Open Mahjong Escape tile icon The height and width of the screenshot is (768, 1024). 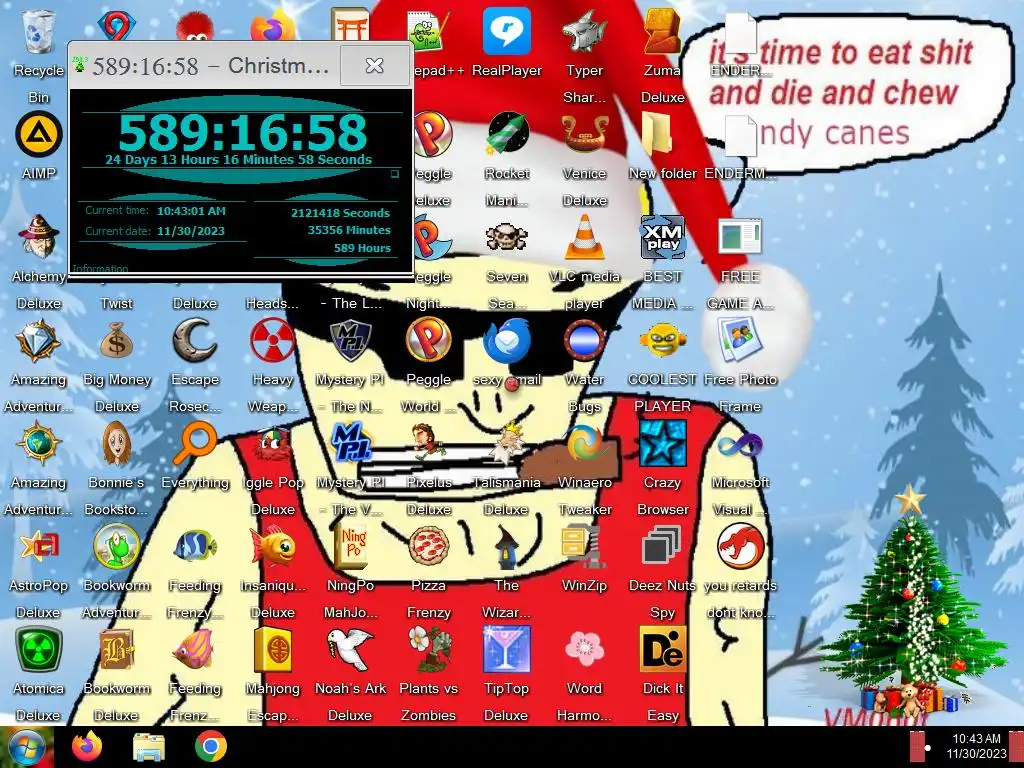pyautogui.click(x=272, y=648)
